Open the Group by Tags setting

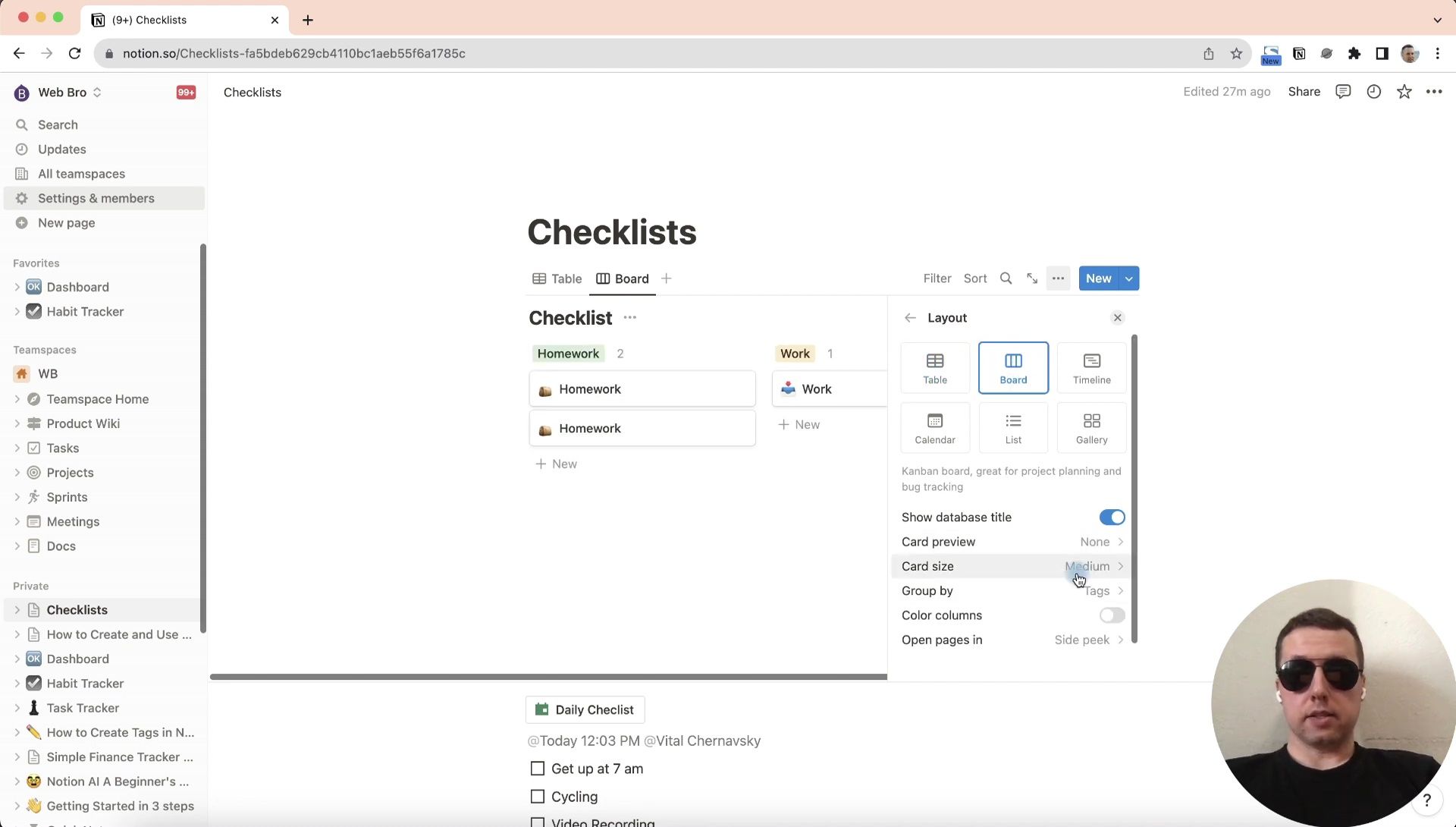(x=1012, y=591)
